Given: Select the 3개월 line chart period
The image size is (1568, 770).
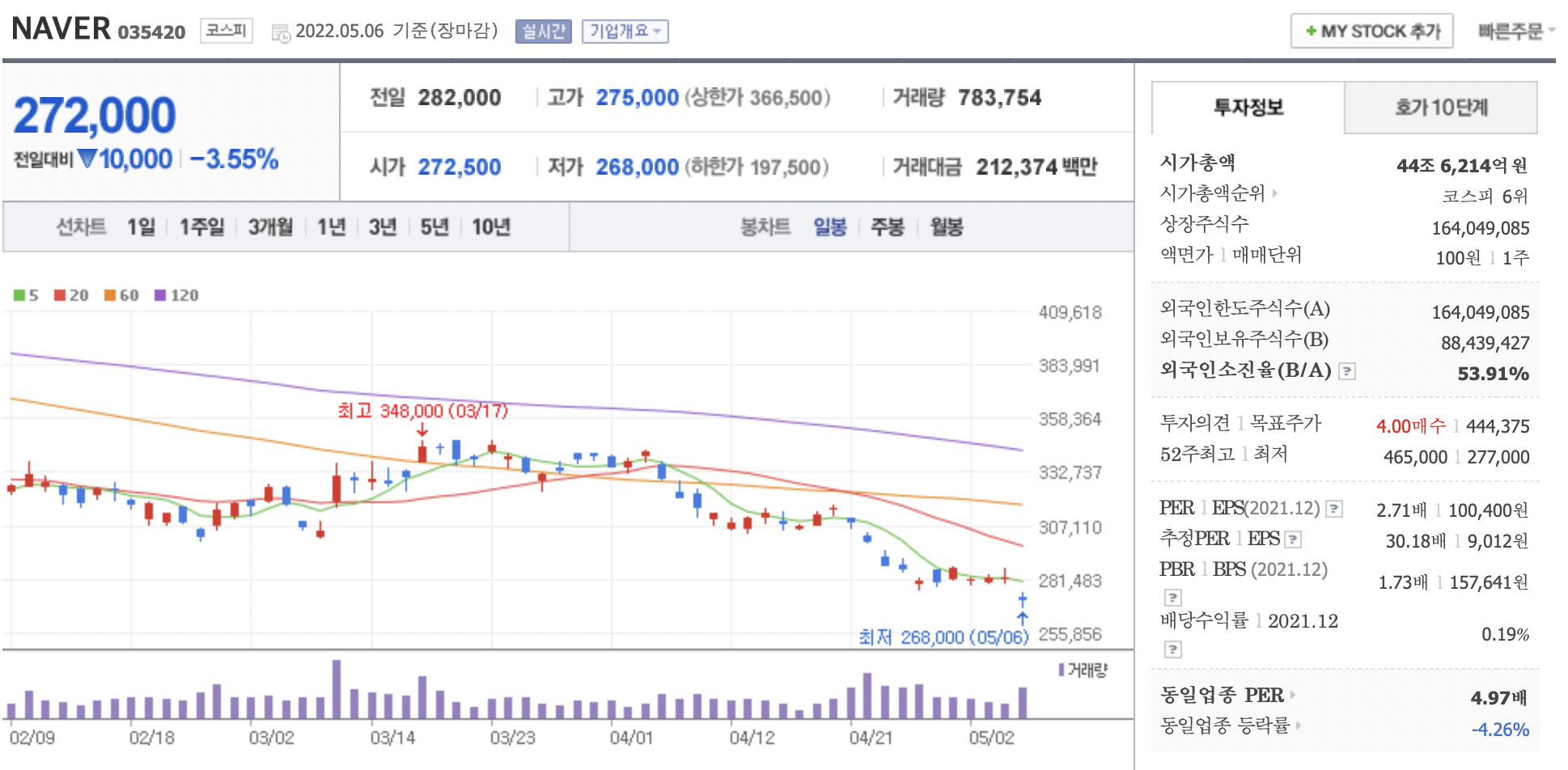Looking at the screenshot, I should pyautogui.click(x=270, y=226).
